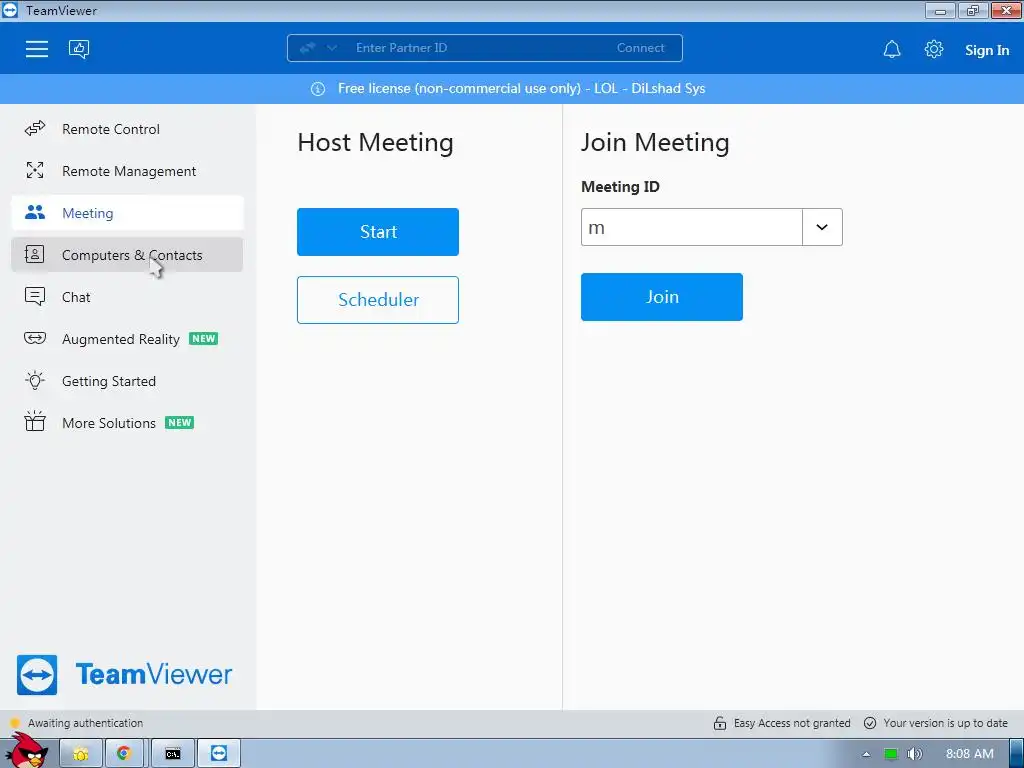Click the More Solutions gift icon
The width and height of the screenshot is (1024, 768).
coord(35,422)
